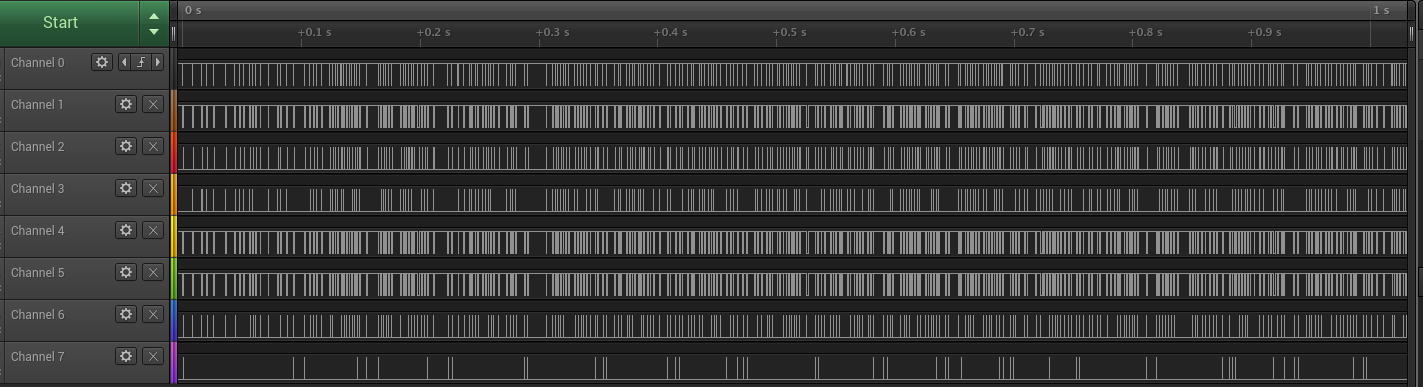Open Channel 2 settings gear
1423x387 pixels.
pyautogui.click(x=126, y=146)
